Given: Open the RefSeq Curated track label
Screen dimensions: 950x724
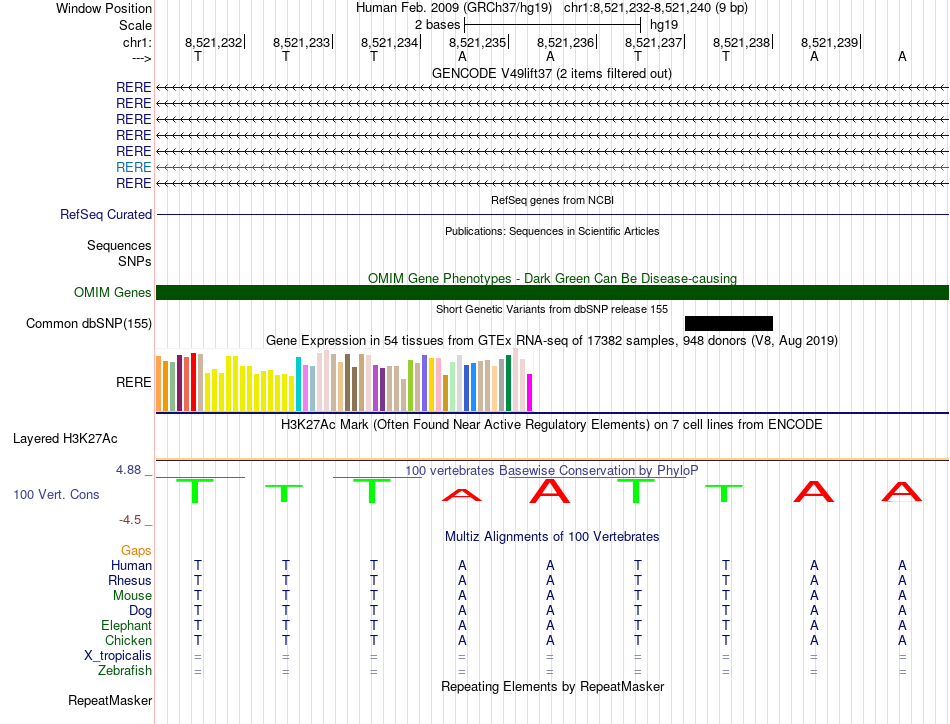Looking at the screenshot, I should click(106, 214).
